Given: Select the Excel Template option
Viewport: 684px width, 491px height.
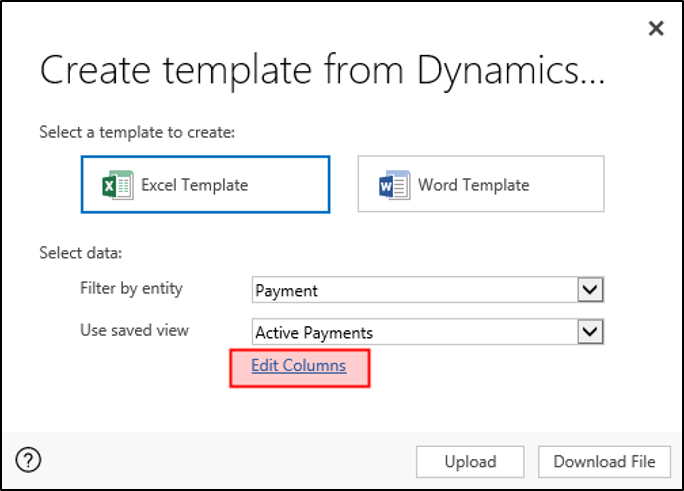Looking at the screenshot, I should (205, 184).
